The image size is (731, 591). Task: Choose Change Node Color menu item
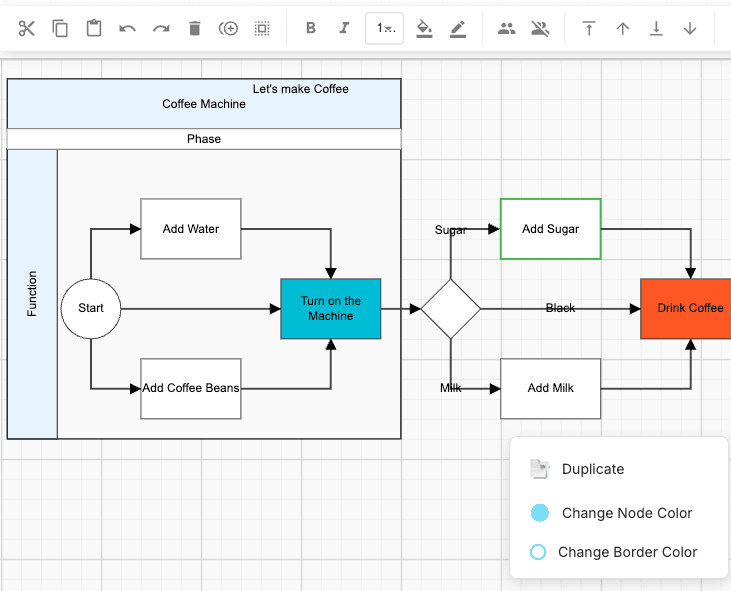(x=626, y=513)
